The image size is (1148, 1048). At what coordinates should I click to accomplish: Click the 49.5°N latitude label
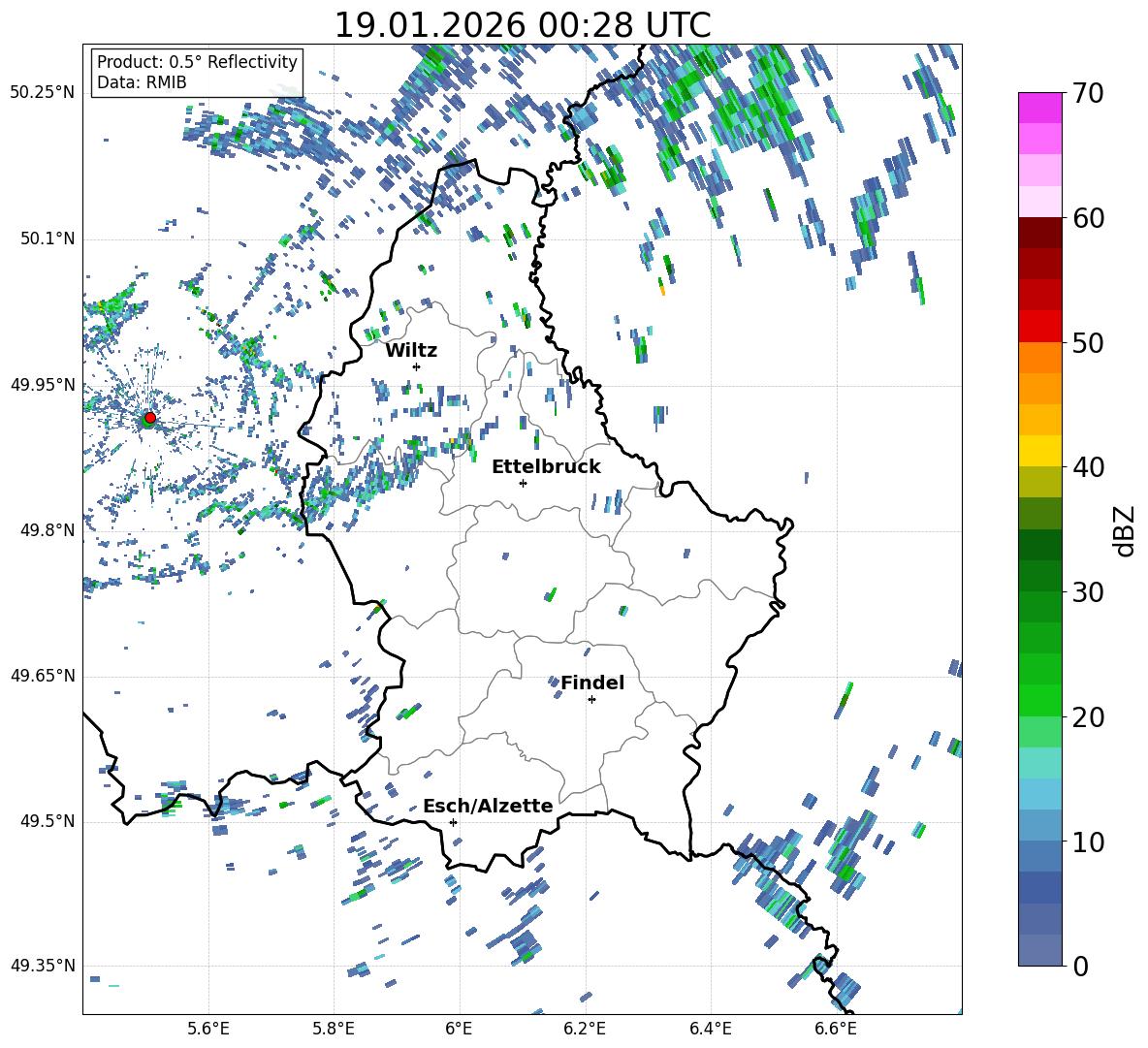pyautogui.click(x=47, y=821)
